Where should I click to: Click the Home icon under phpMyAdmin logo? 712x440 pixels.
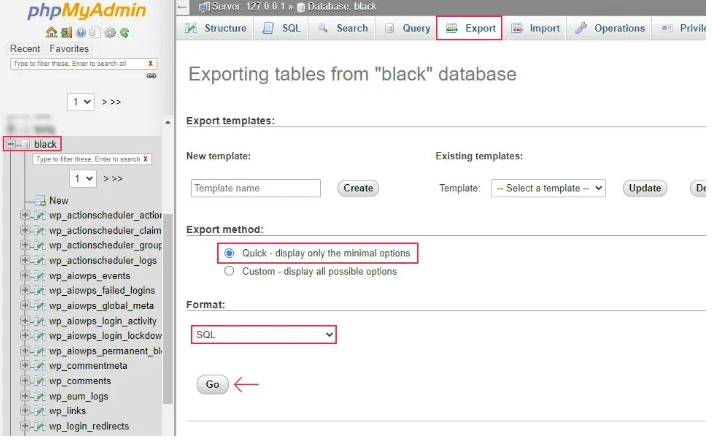pos(51,32)
